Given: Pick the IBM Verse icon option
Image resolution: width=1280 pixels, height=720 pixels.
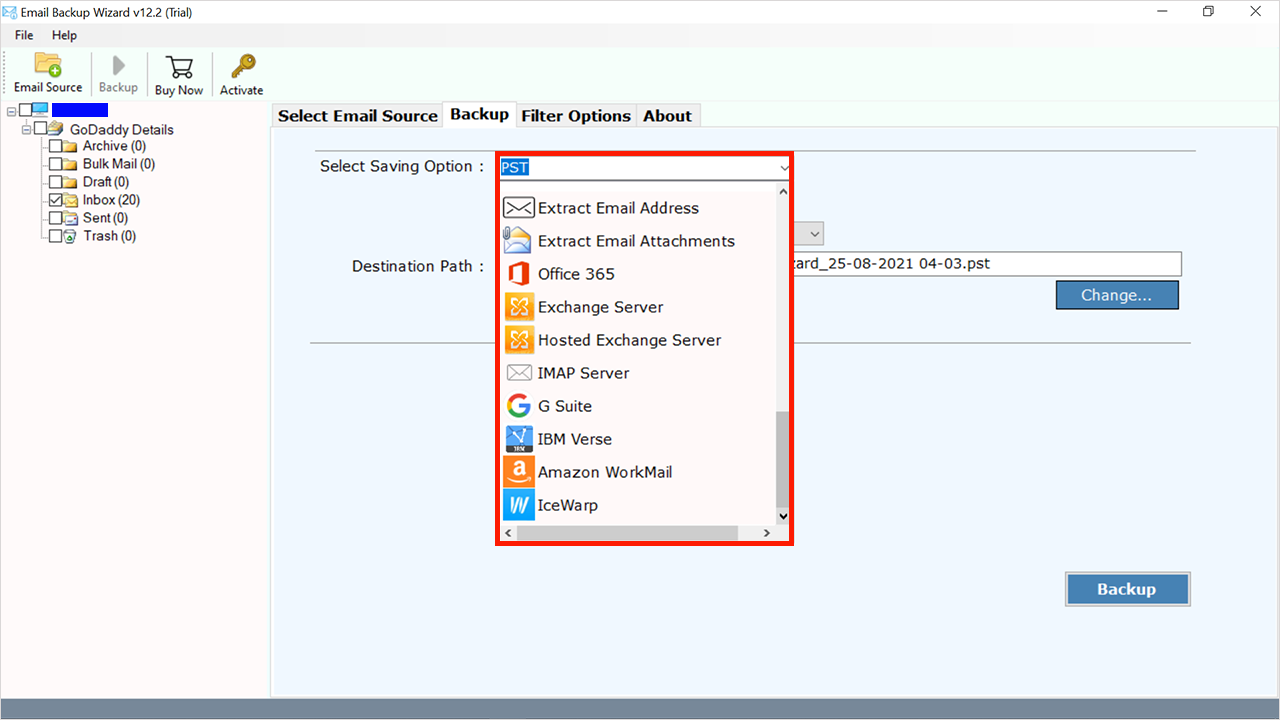Looking at the screenshot, I should tap(518, 439).
